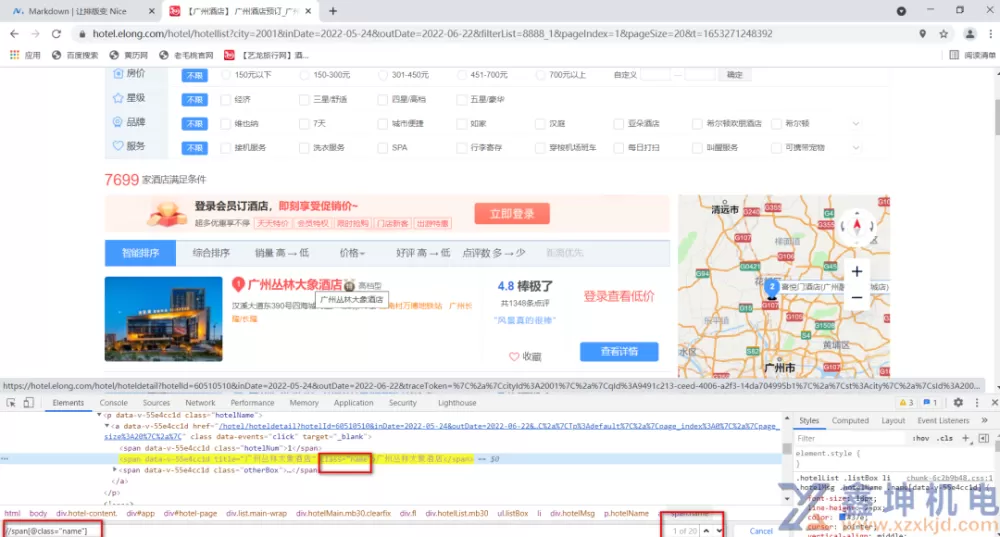The height and width of the screenshot is (537, 1000).
Task: Check the 经济 star-level checkbox
Action: tap(225, 99)
